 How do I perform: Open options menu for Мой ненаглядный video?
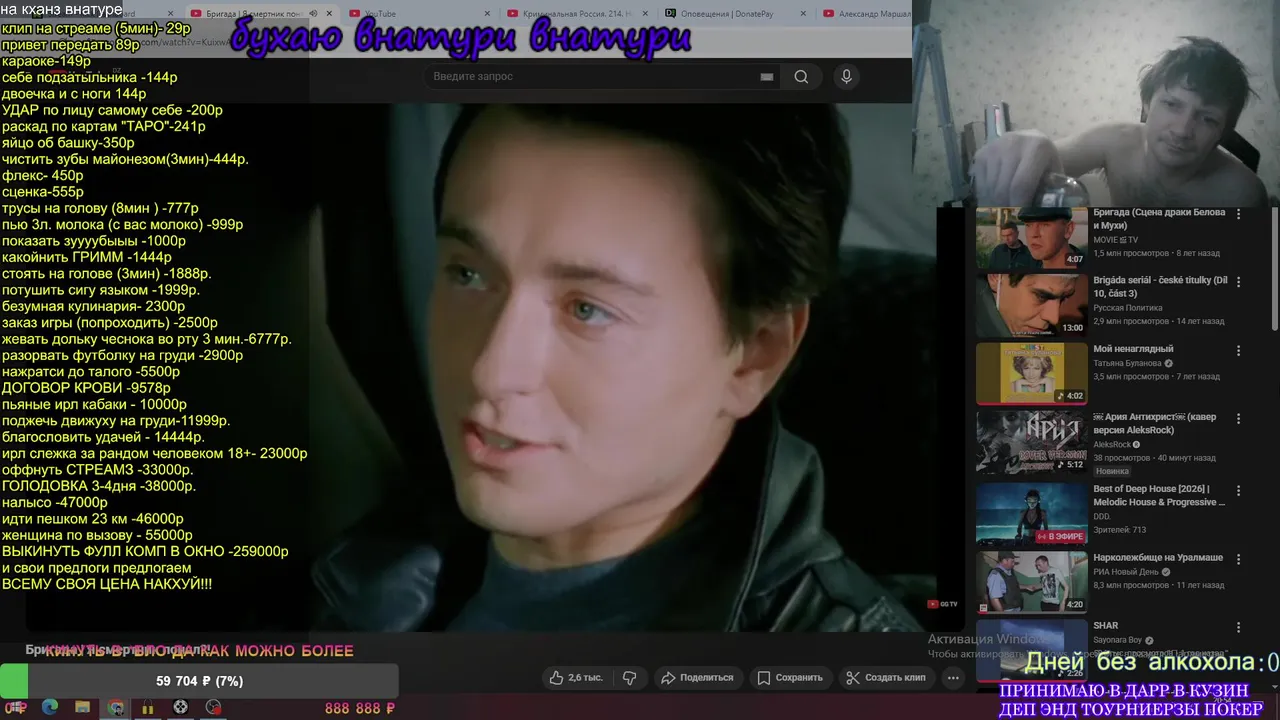point(1238,350)
